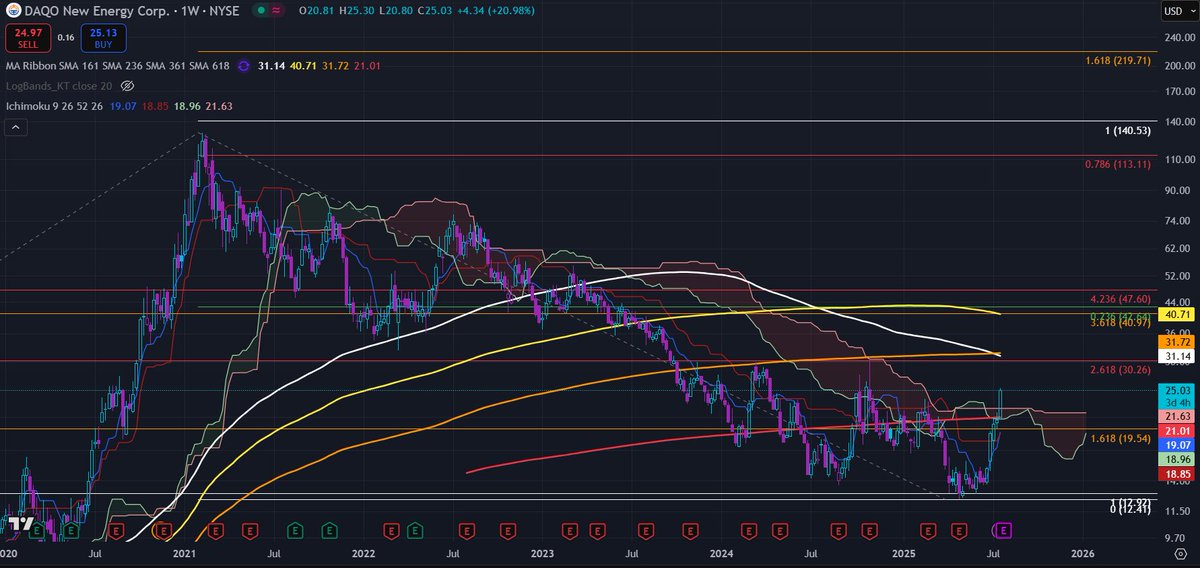Click the DAQO company logo icon

[x=11, y=10]
